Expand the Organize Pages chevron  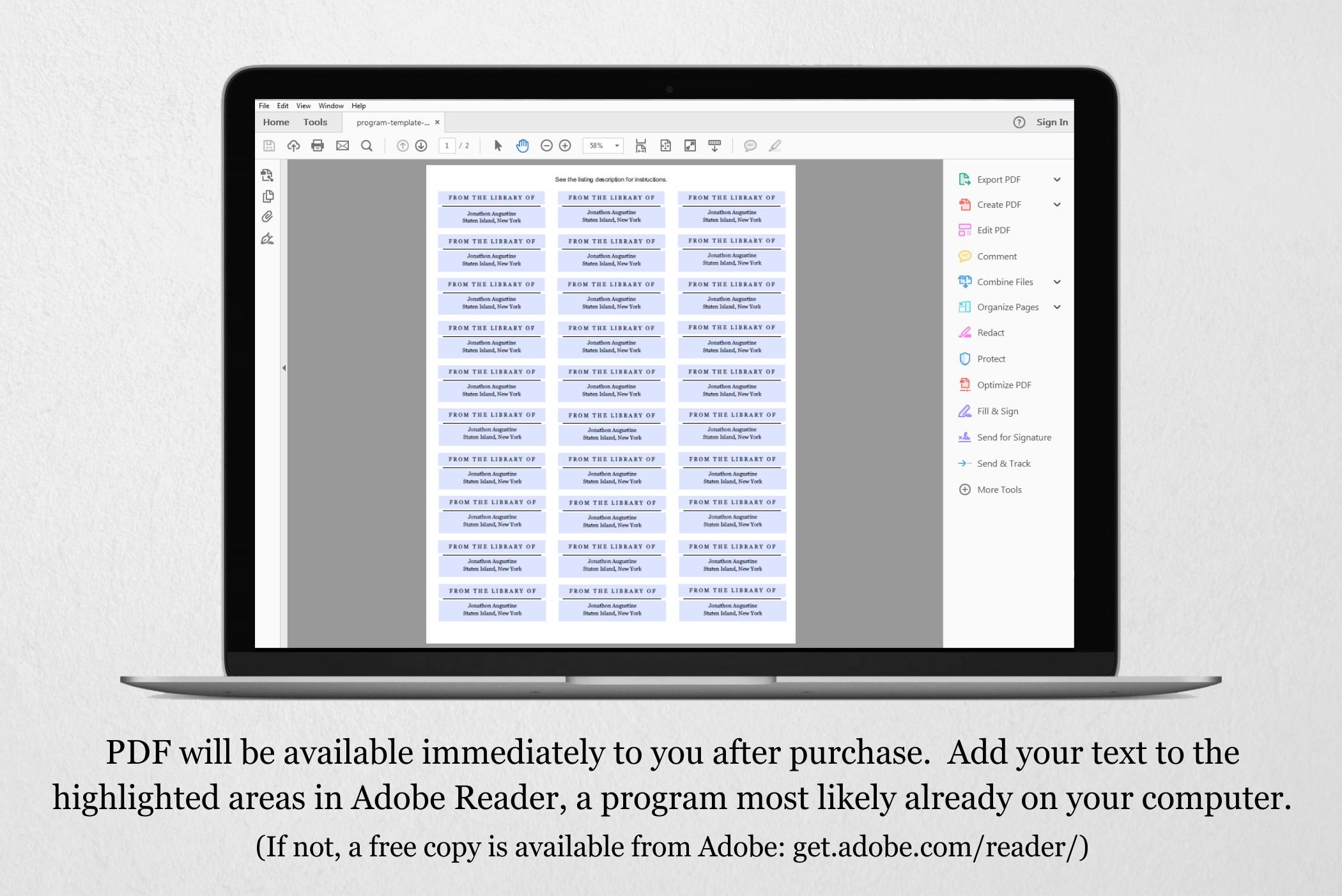point(1057,307)
